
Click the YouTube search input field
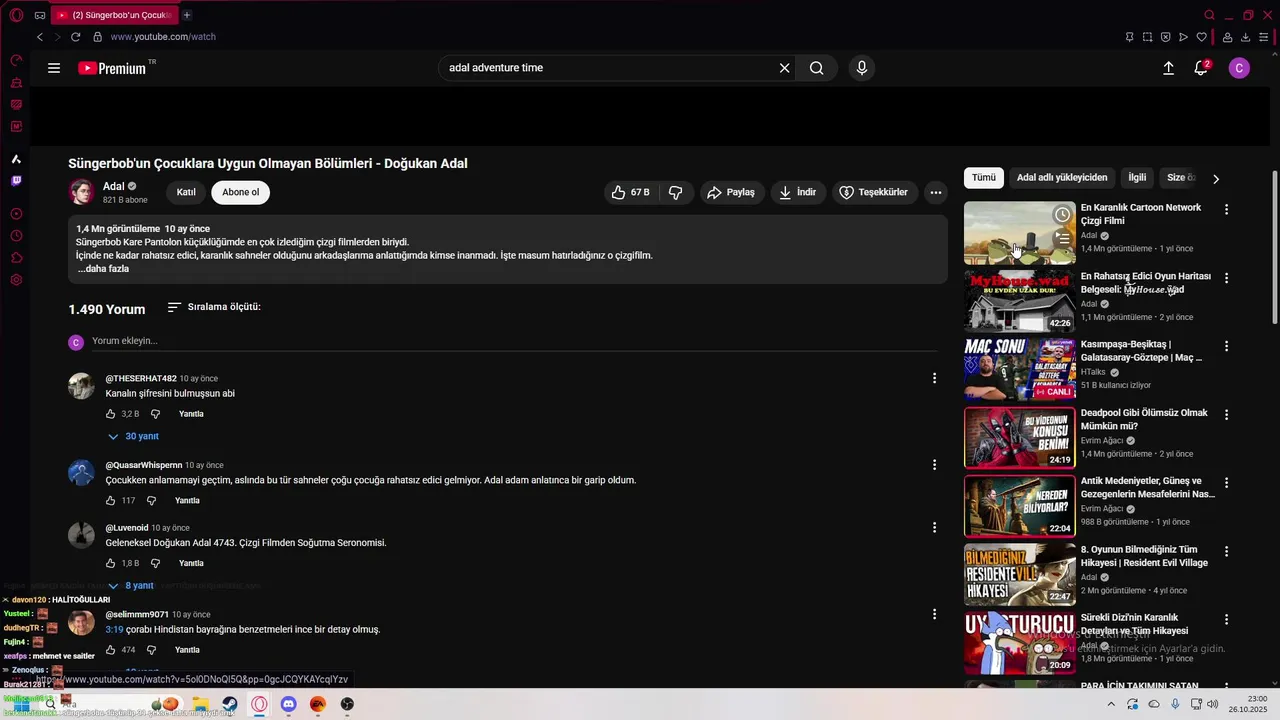609,68
